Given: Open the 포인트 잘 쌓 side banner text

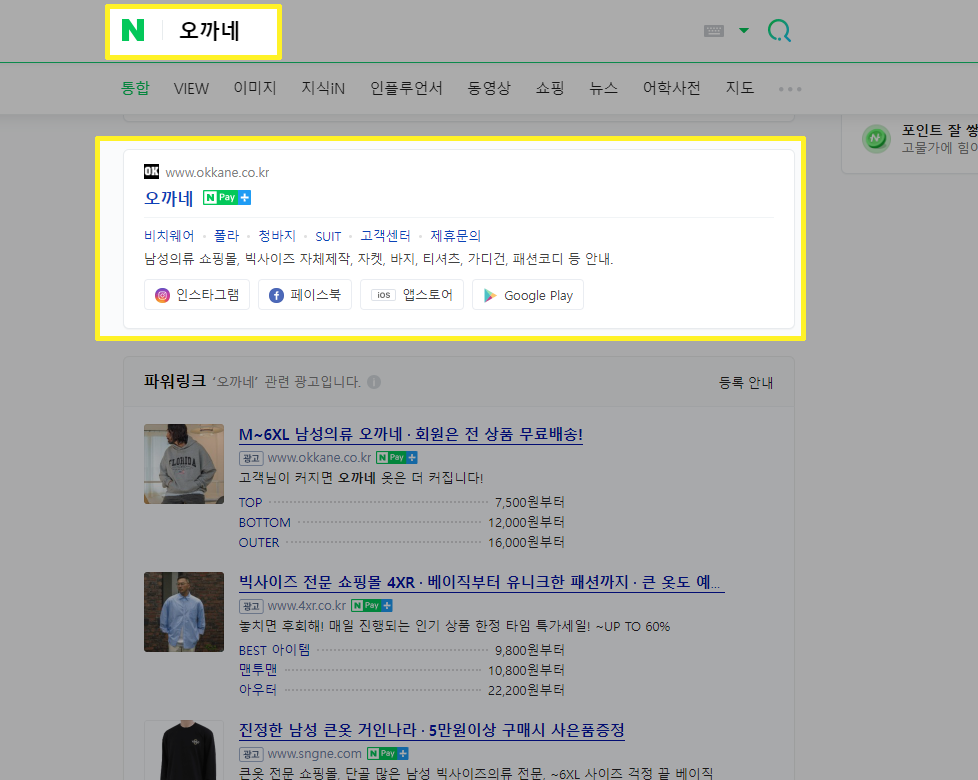Looking at the screenshot, I should [939, 130].
